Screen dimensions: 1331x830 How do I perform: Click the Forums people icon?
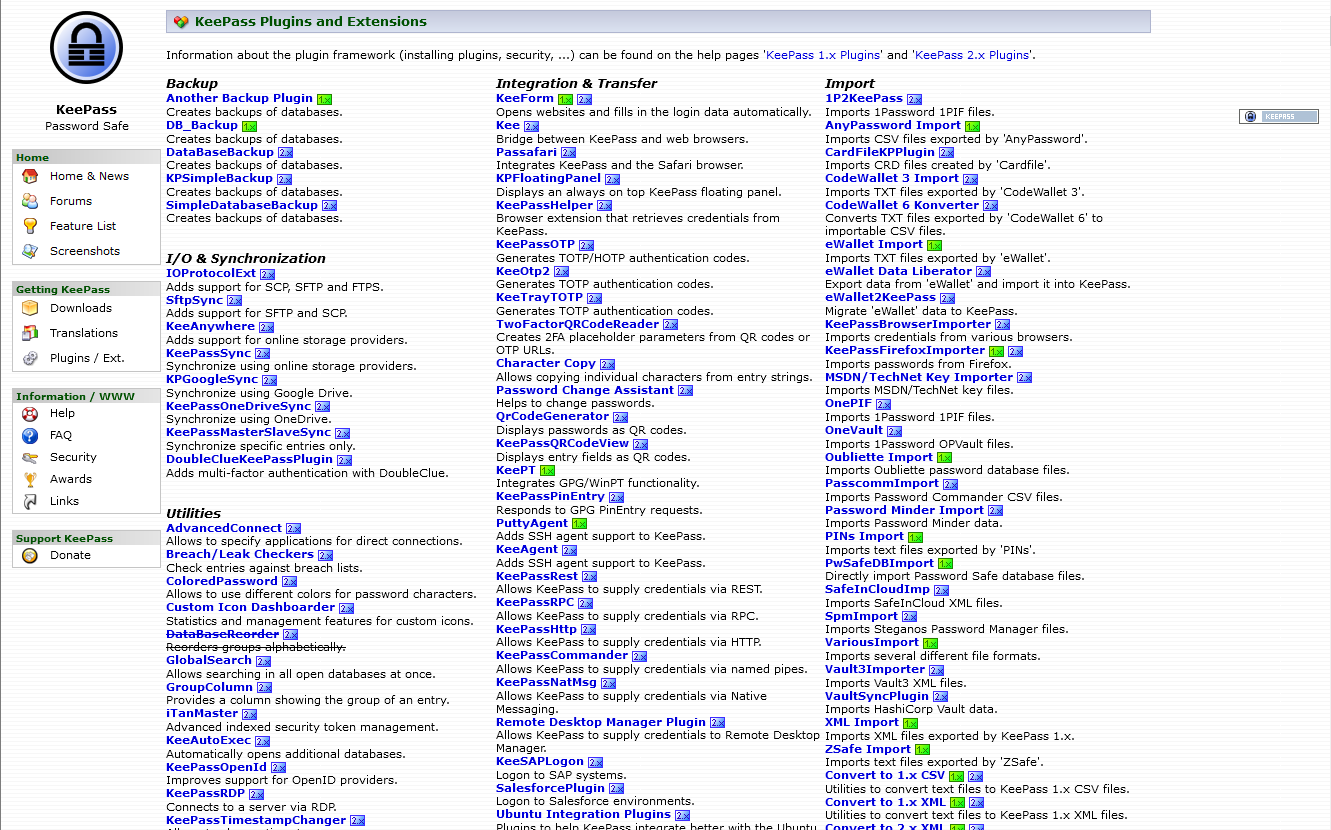point(30,201)
